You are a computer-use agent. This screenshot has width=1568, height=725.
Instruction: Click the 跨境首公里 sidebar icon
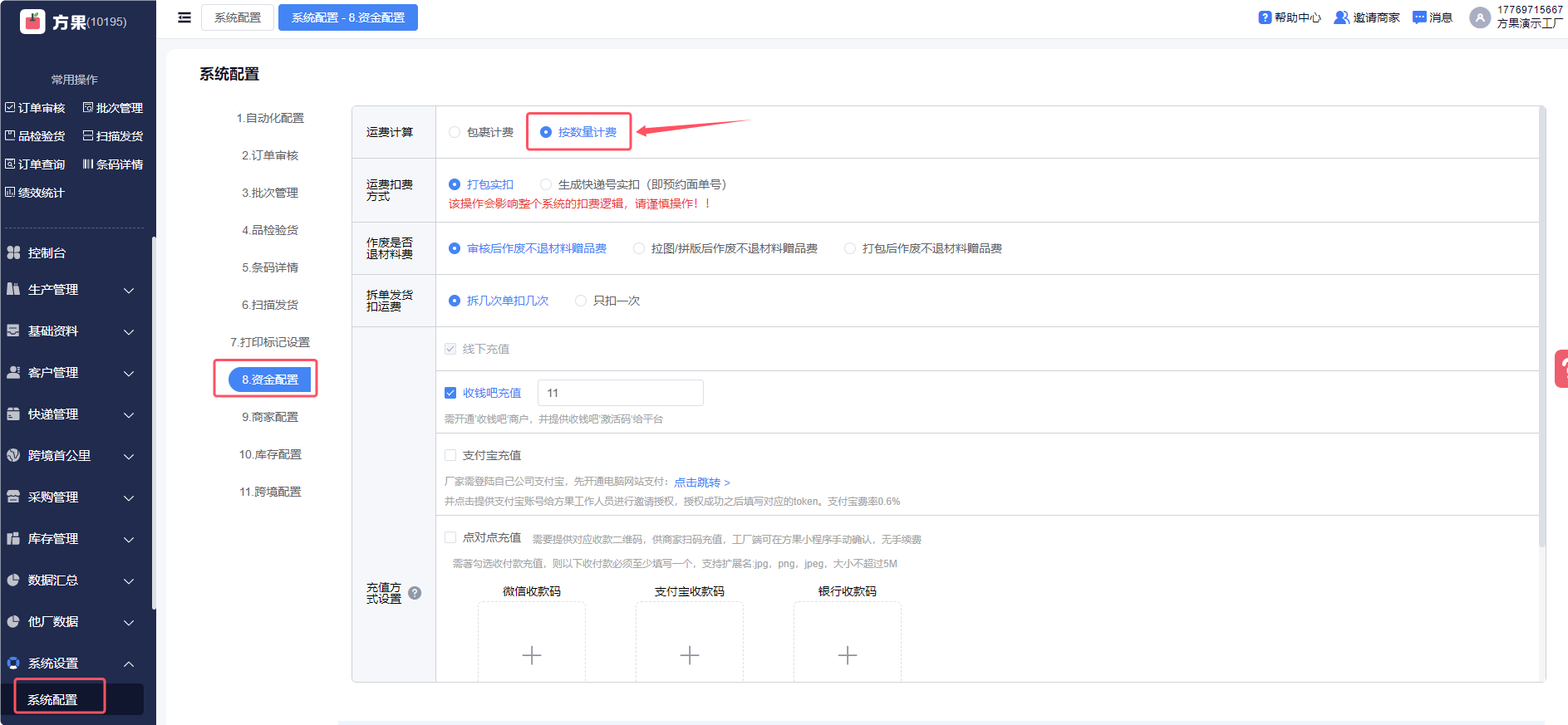coord(13,455)
